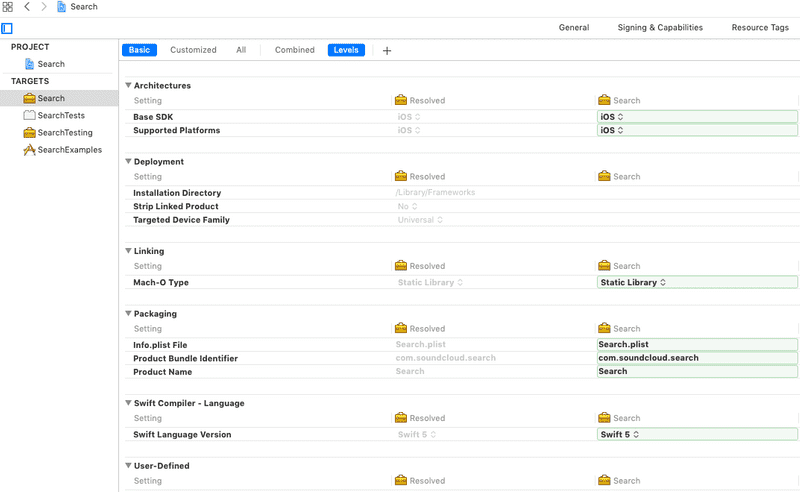Select the Targeted Device Family label

[181, 220]
